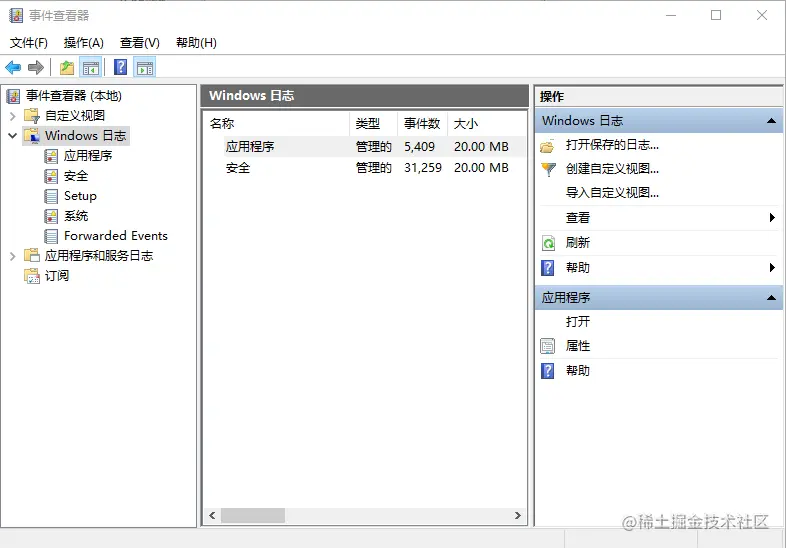Click the 自定义视图 folder icon in tree

coord(32,116)
